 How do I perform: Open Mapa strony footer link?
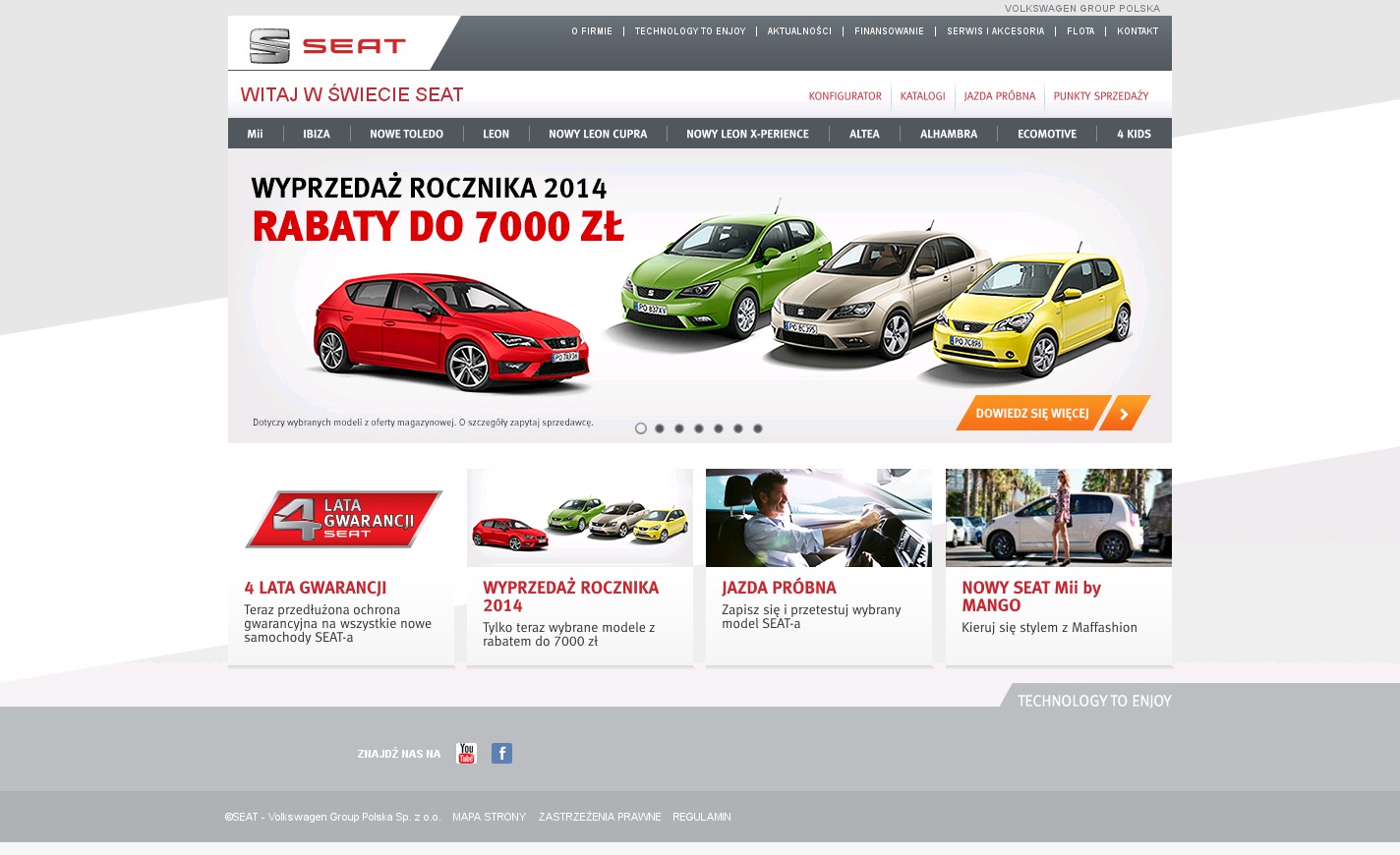(x=489, y=817)
